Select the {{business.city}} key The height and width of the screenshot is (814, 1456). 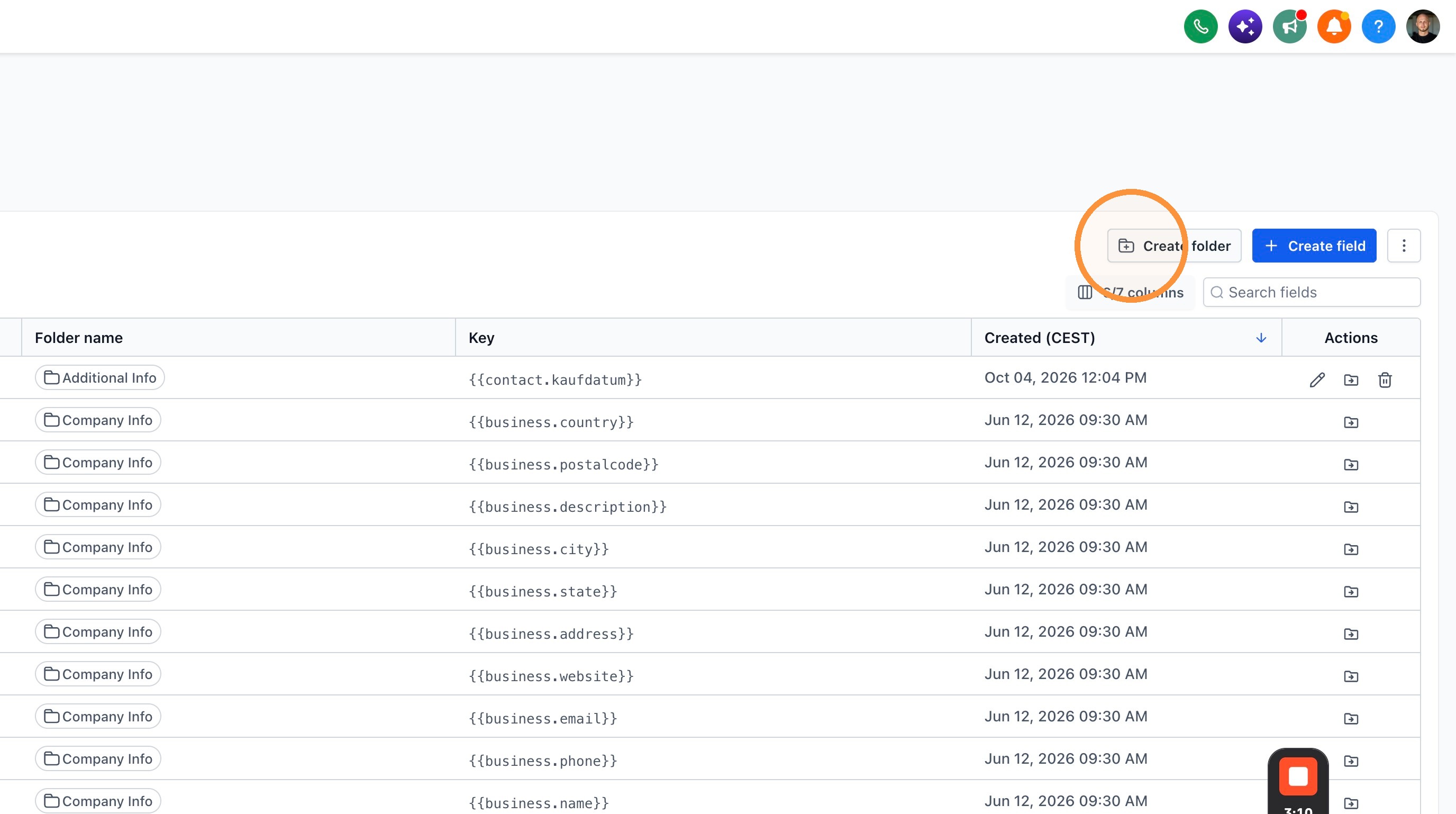coord(539,549)
